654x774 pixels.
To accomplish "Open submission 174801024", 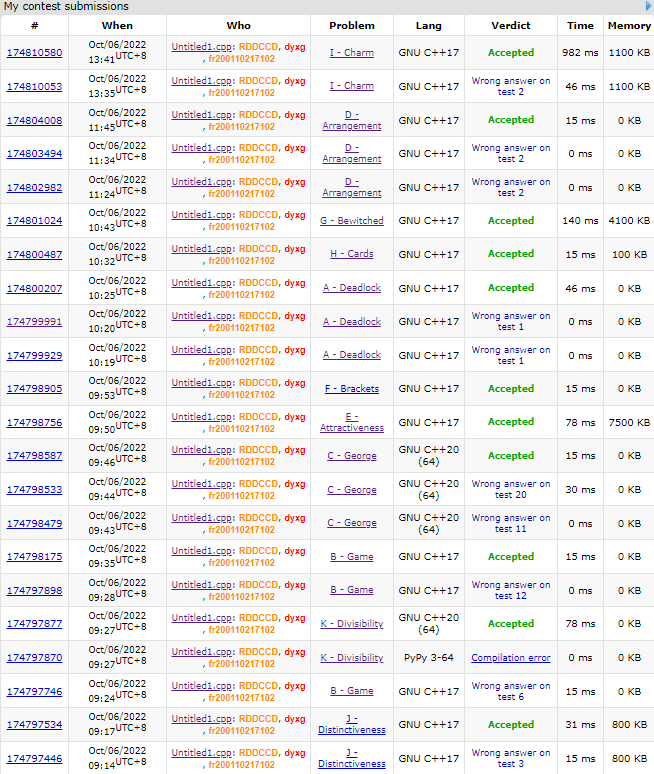I will [x=34, y=221].
